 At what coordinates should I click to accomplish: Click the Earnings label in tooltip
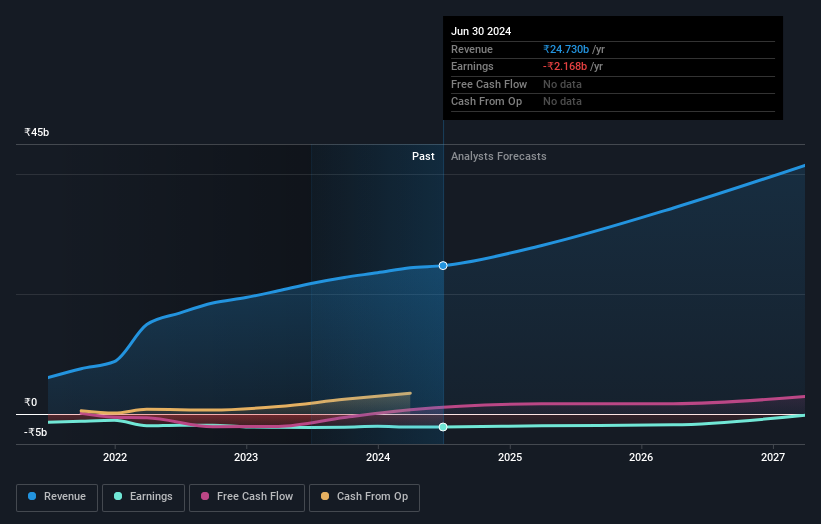click(x=472, y=66)
